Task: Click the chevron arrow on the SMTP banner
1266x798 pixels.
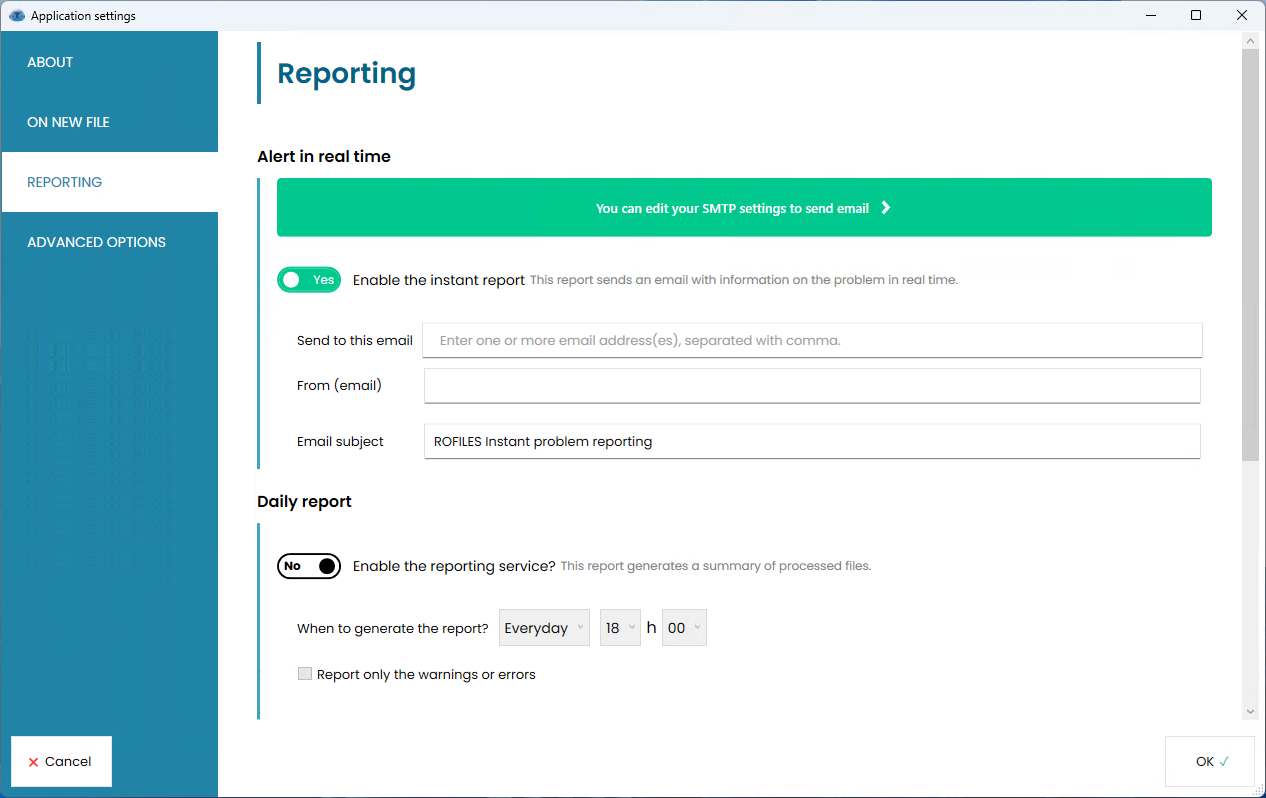Action: pos(886,208)
